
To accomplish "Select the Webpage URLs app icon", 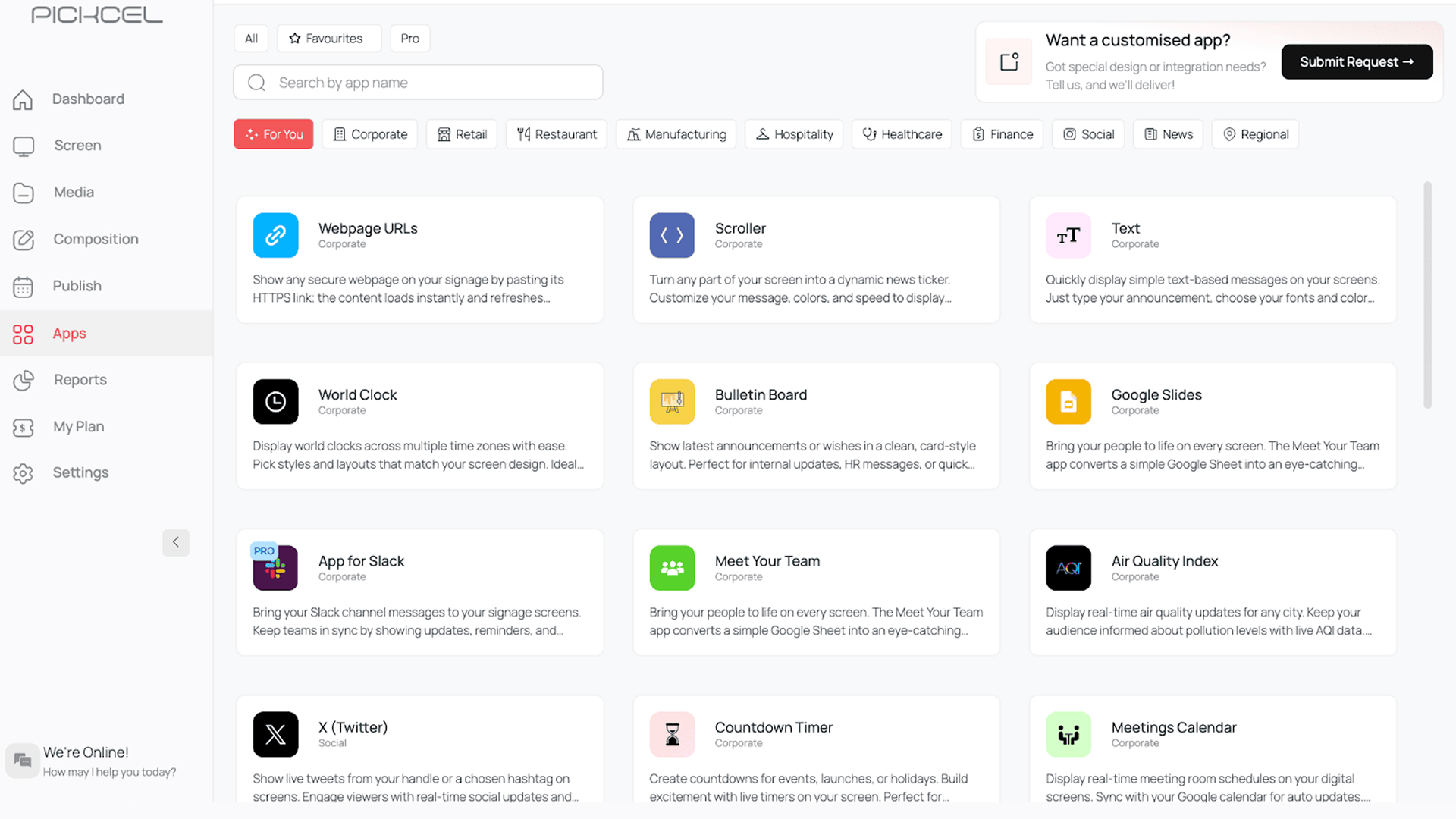I will tap(275, 235).
